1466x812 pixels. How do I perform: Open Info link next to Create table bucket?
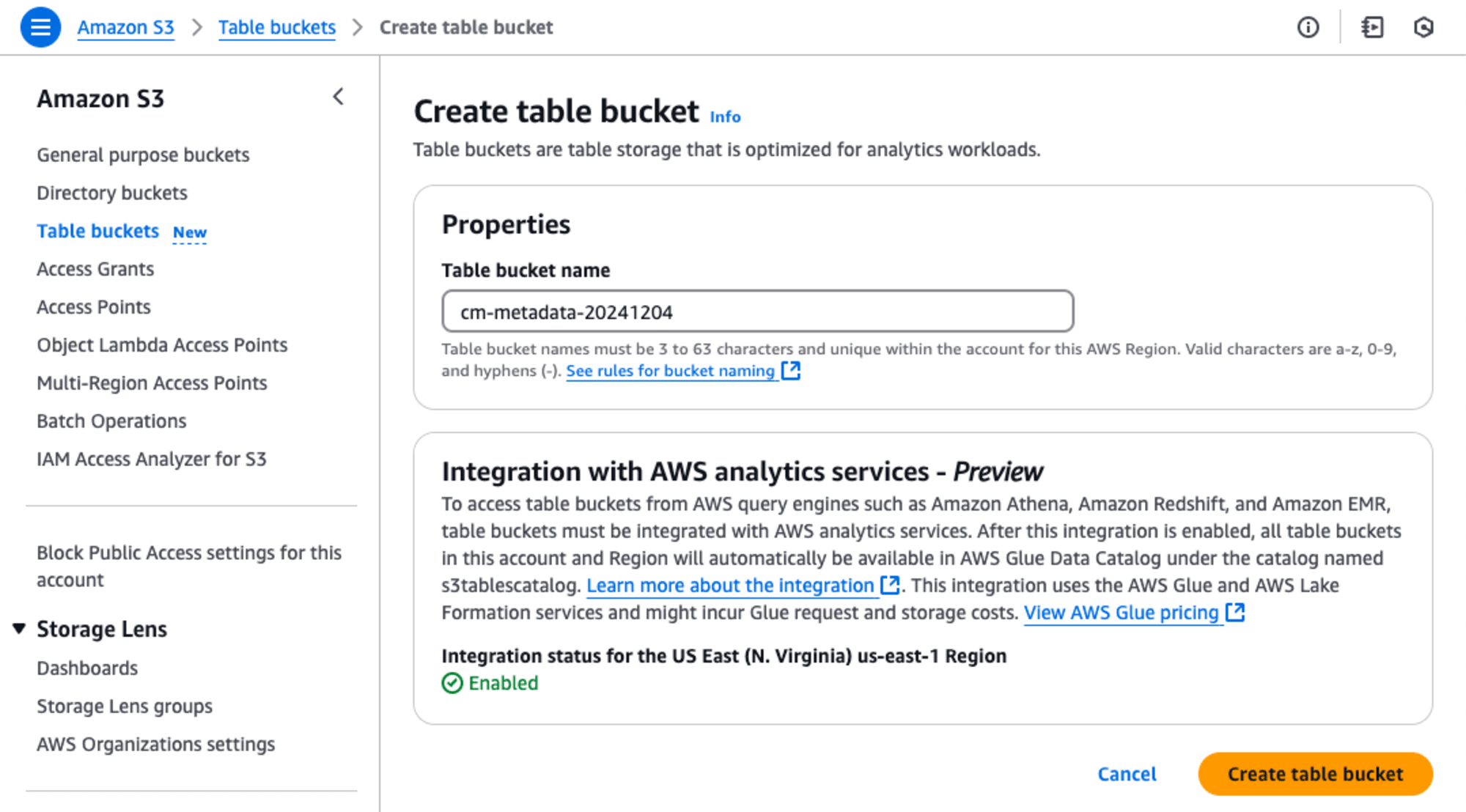[725, 117]
